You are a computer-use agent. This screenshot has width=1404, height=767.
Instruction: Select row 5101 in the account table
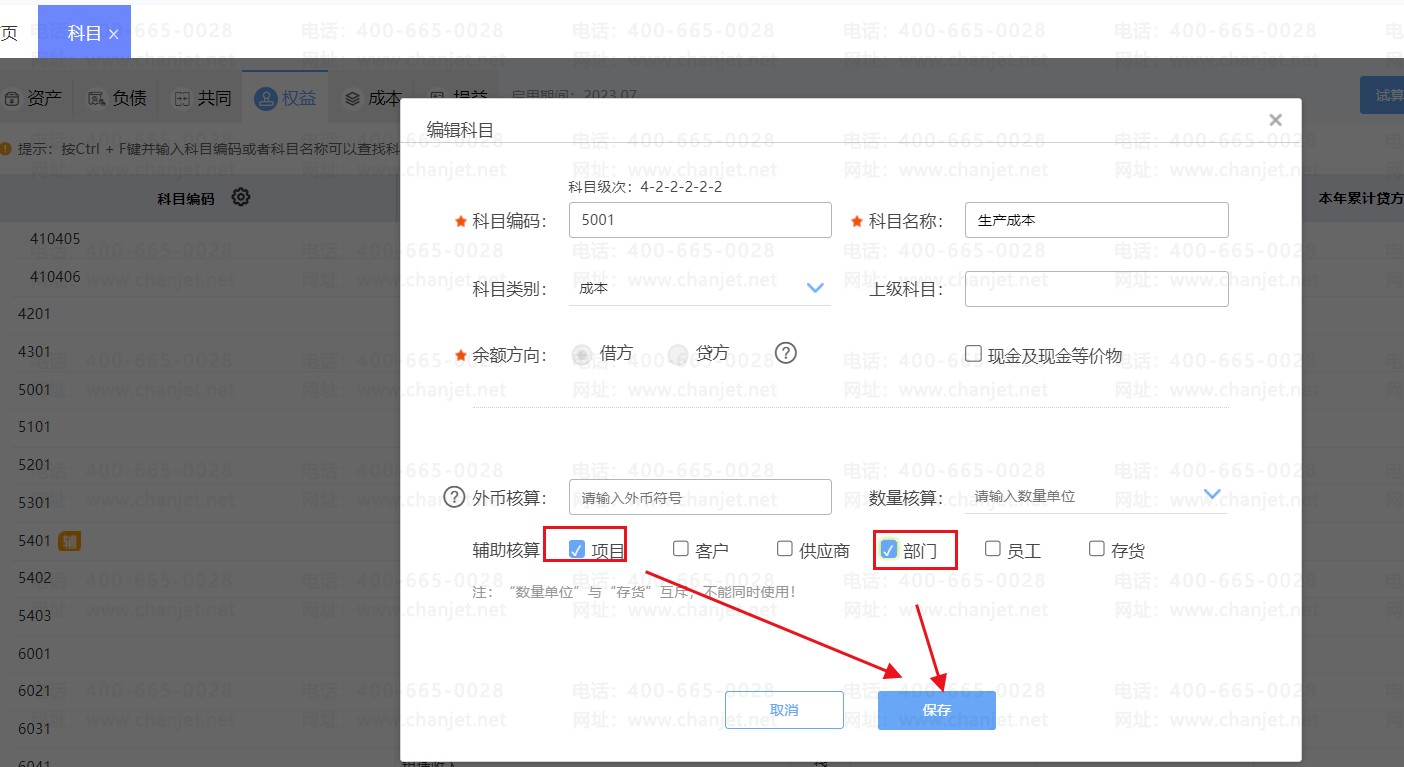tap(200, 427)
